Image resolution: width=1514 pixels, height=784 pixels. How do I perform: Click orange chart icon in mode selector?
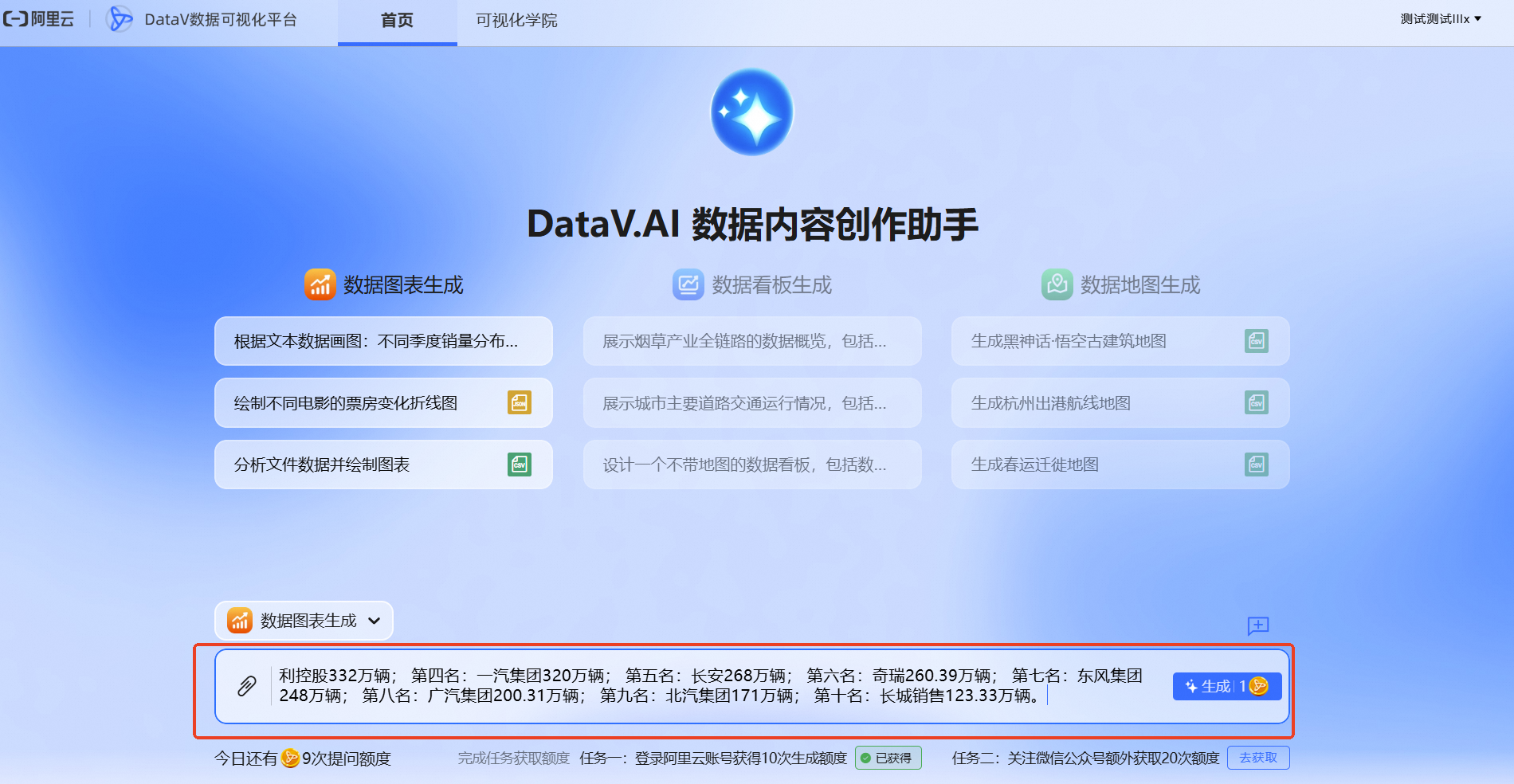click(240, 620)
